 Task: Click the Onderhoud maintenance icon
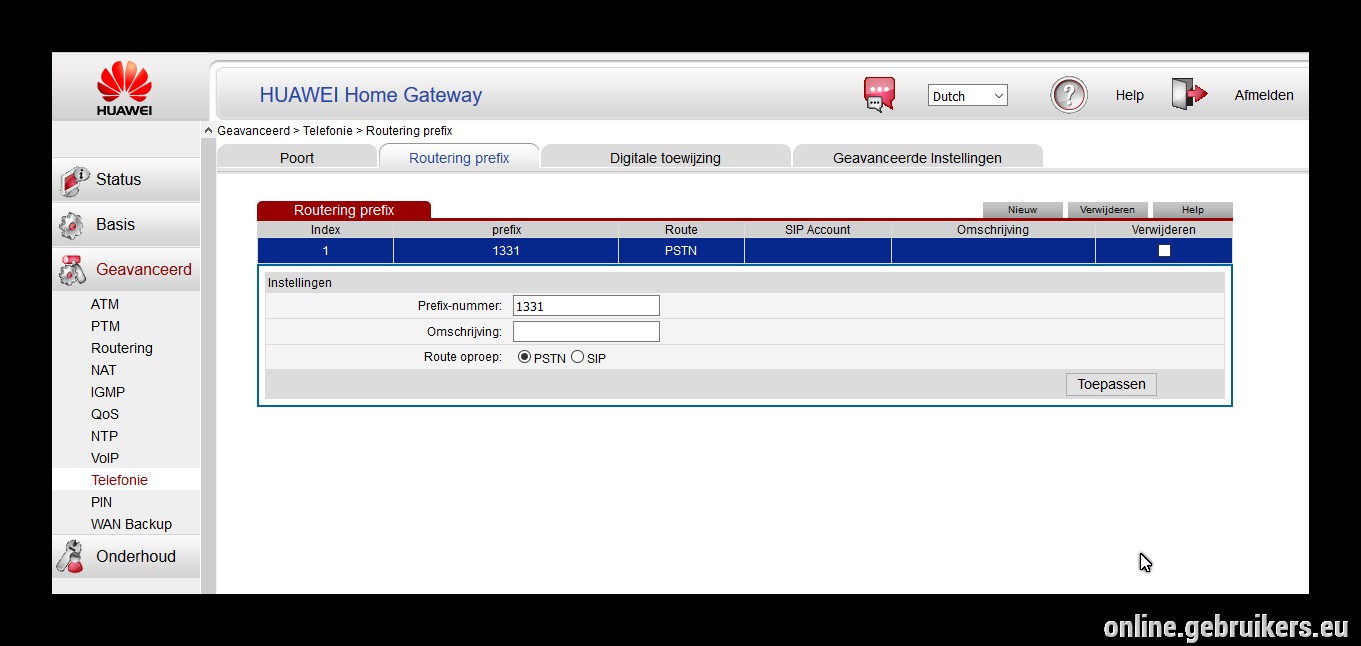click(70, 557)
